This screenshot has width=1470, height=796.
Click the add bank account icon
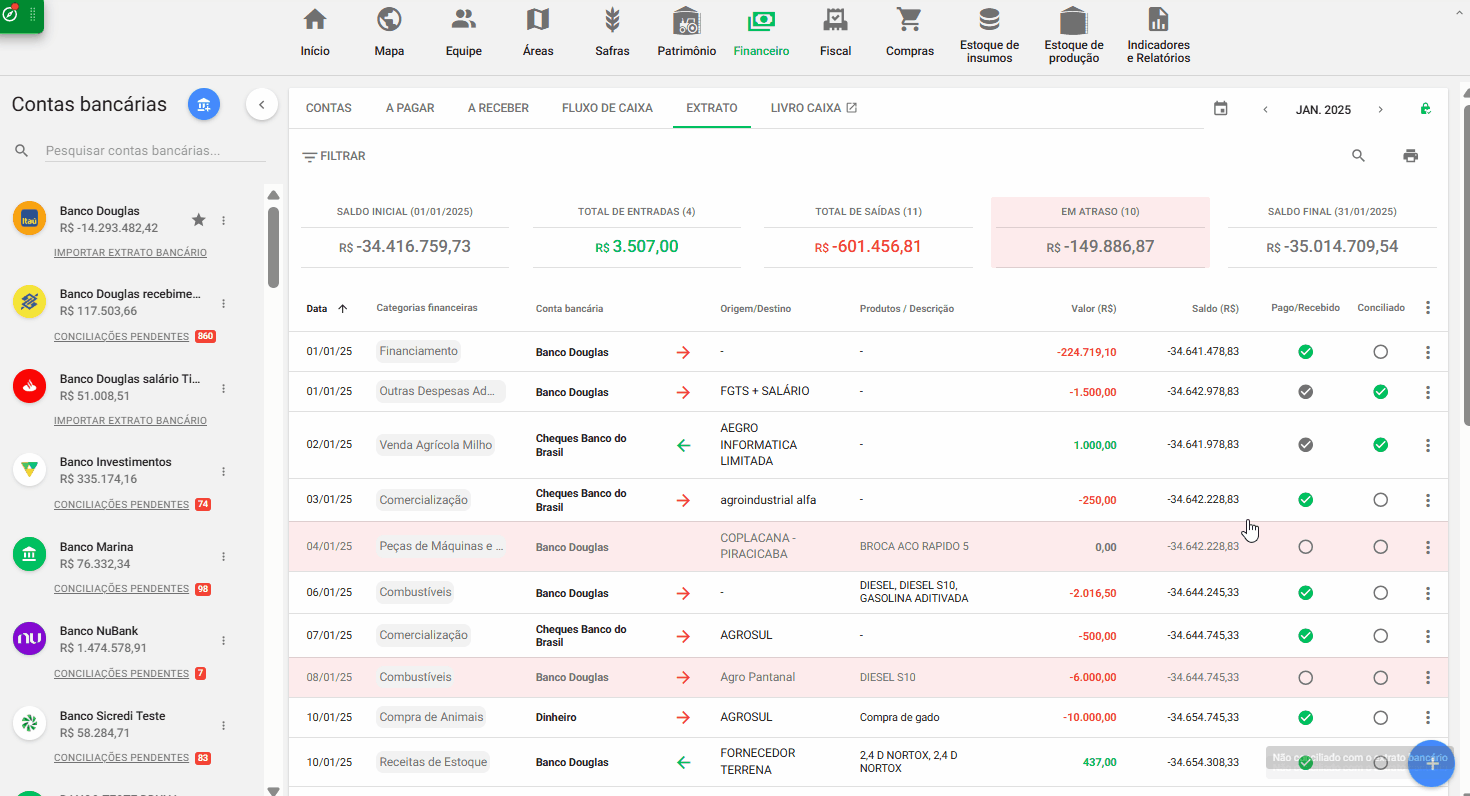coord(204,105)
